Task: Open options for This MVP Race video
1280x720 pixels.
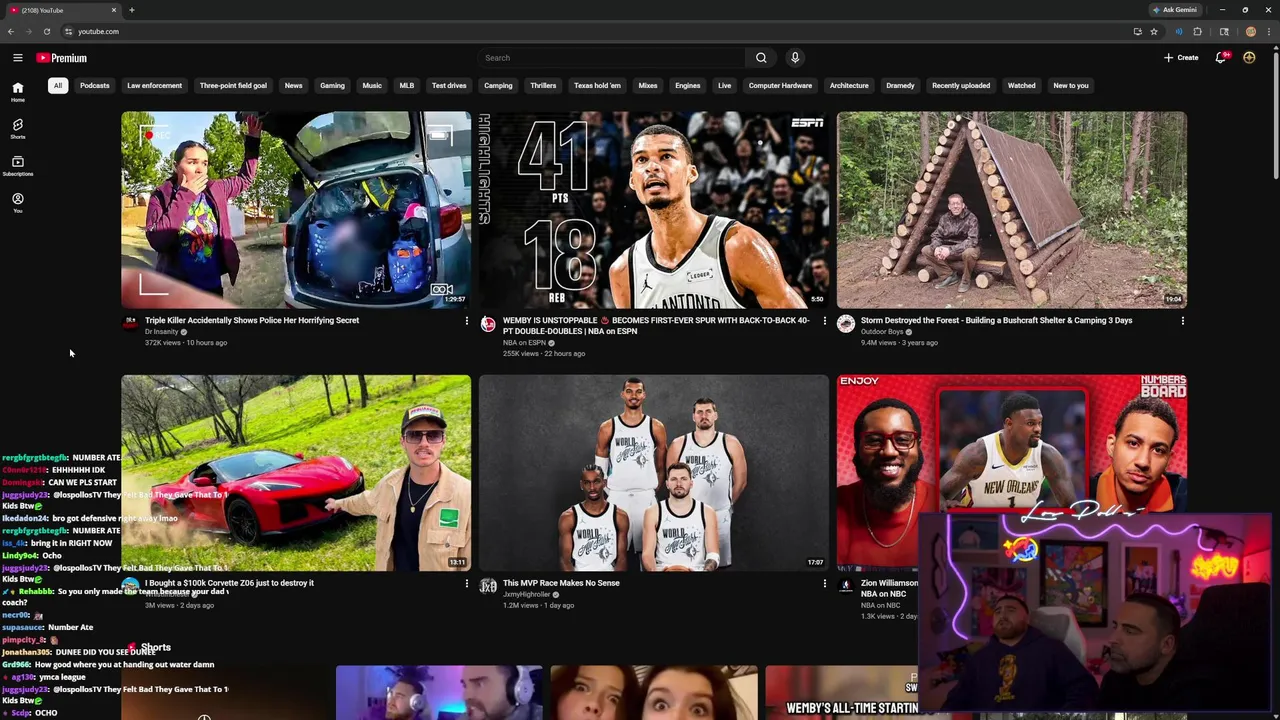Action: click(x=824, y=584)
